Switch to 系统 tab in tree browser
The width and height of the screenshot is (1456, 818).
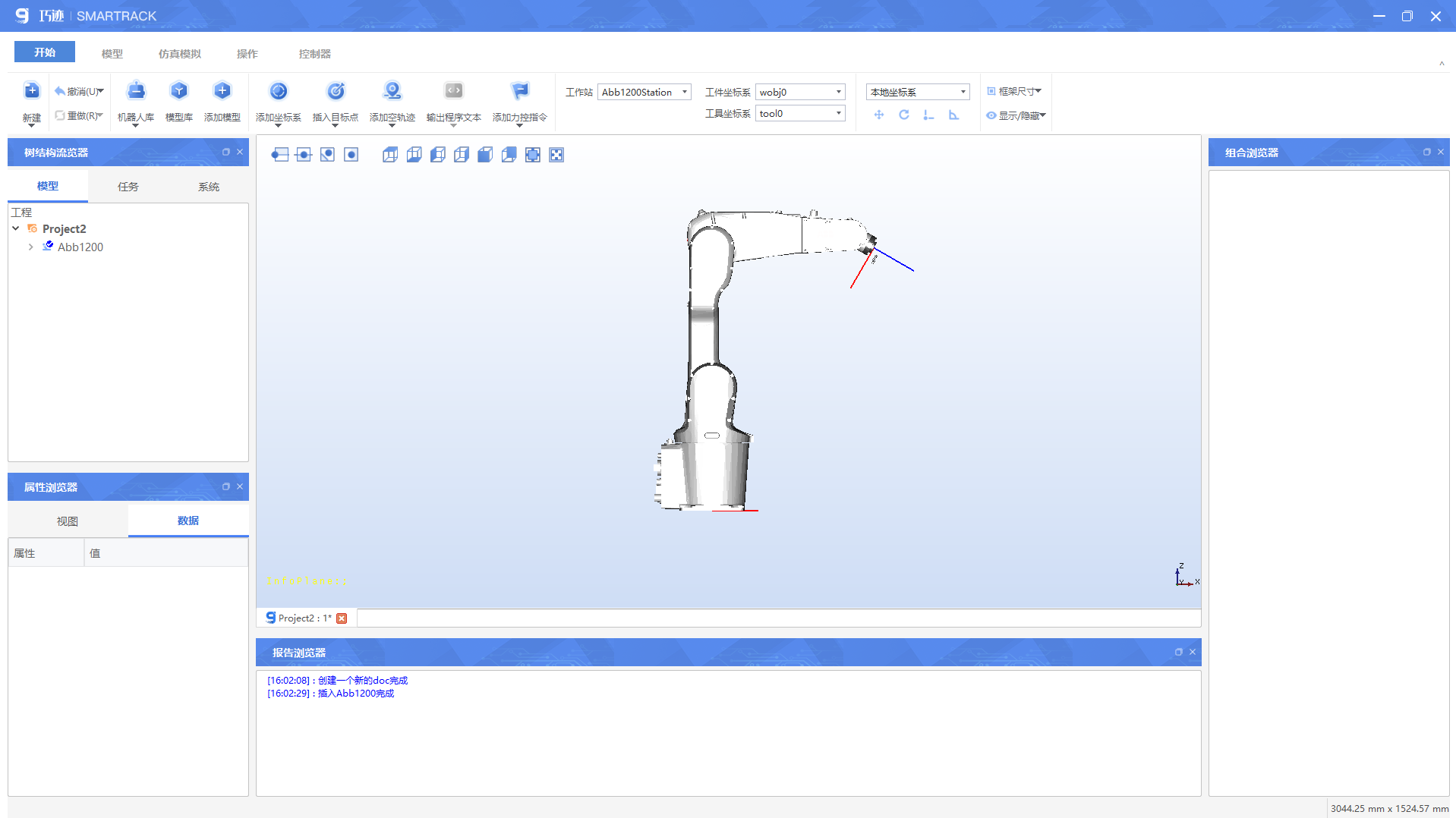(x=209, y=187)
